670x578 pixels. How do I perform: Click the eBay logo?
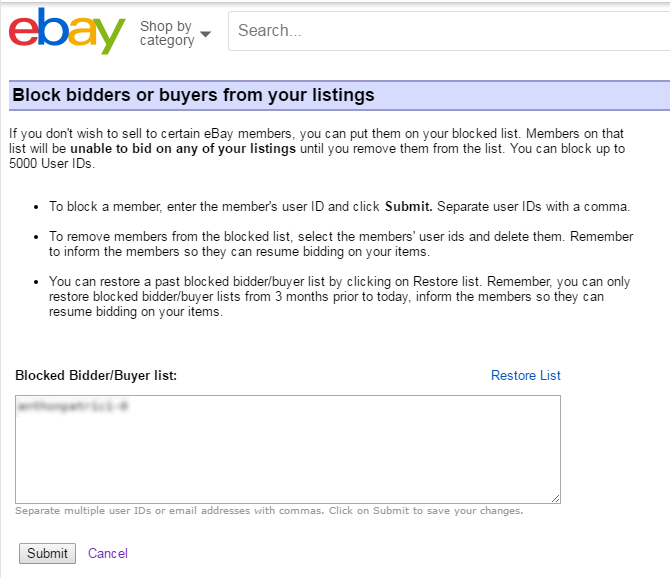tap(67, 31)
